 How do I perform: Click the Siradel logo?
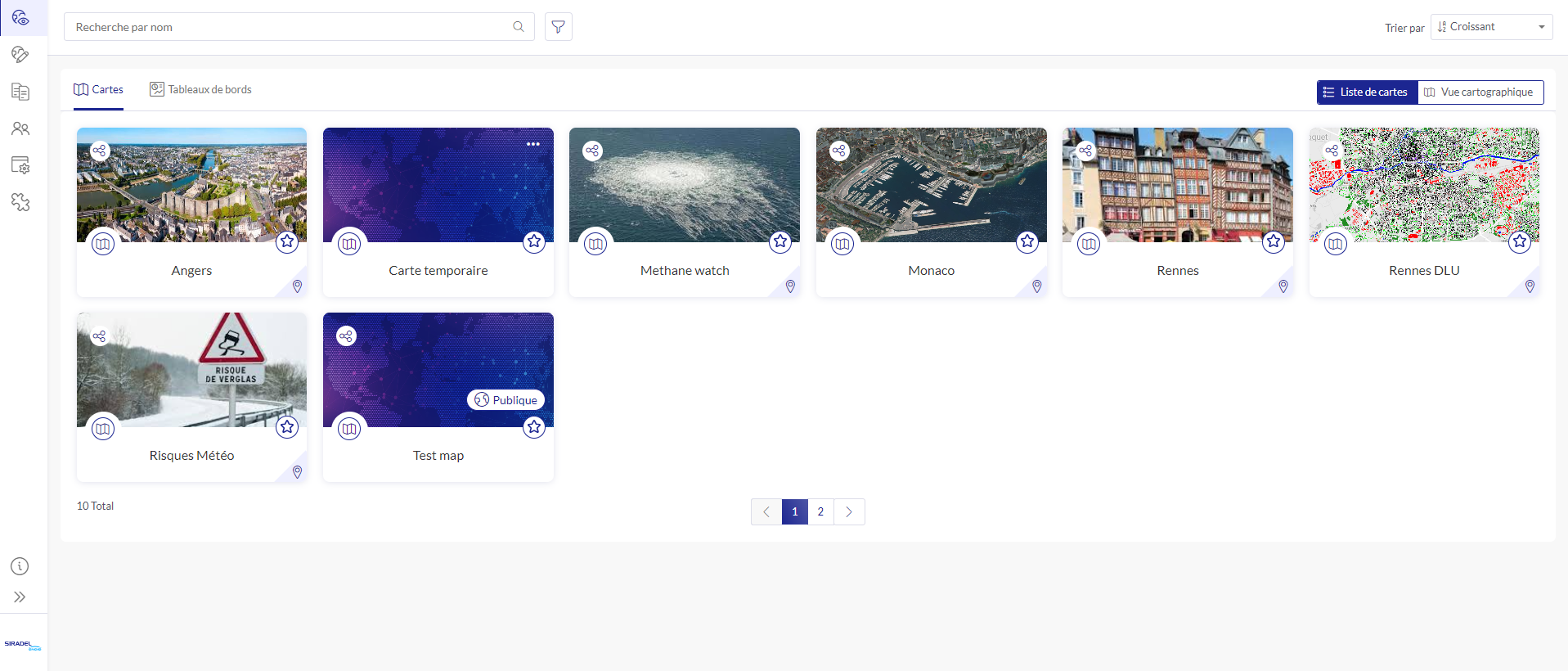point(22,645)
